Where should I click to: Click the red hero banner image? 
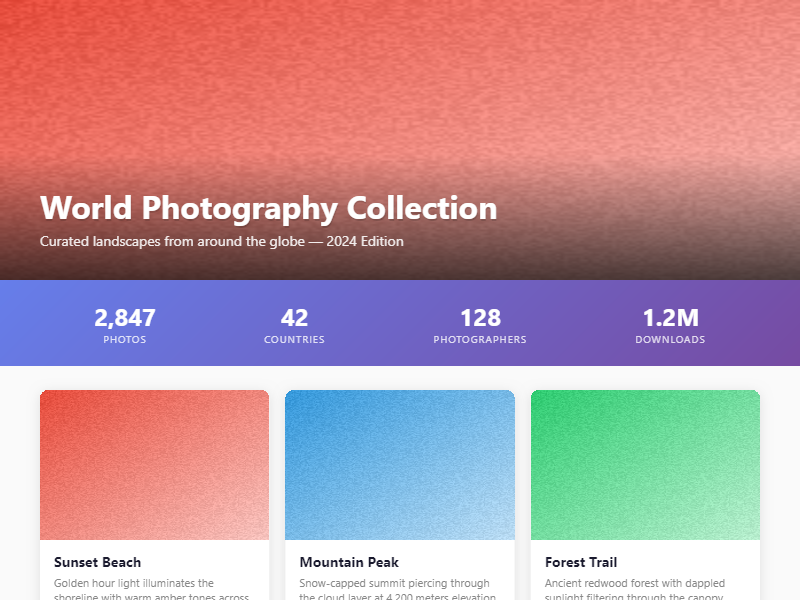[400, 90]
